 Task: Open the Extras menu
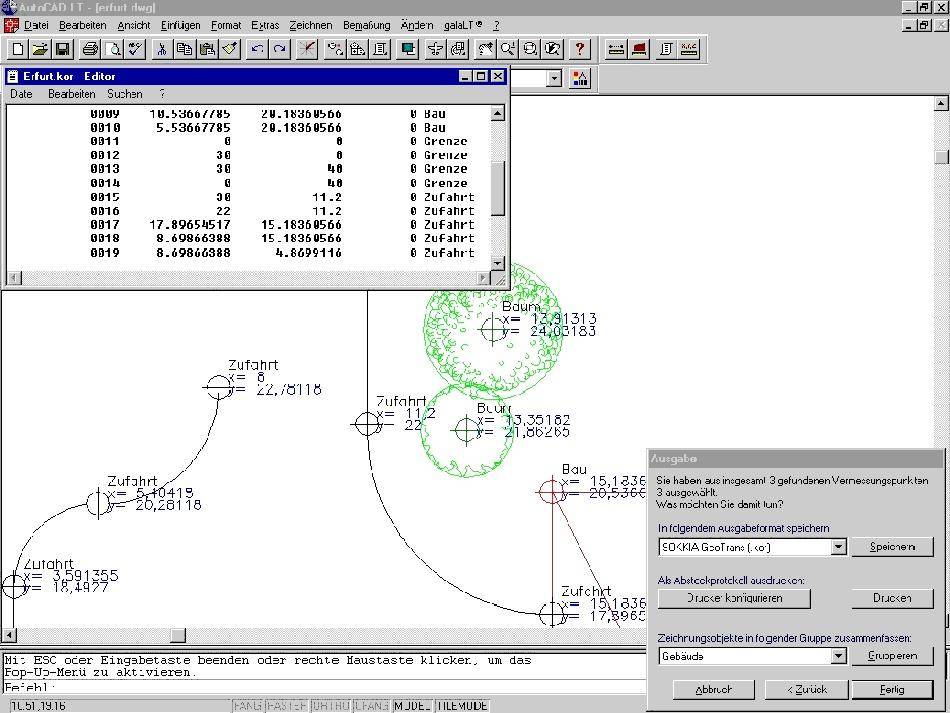(x=265, y=25)
